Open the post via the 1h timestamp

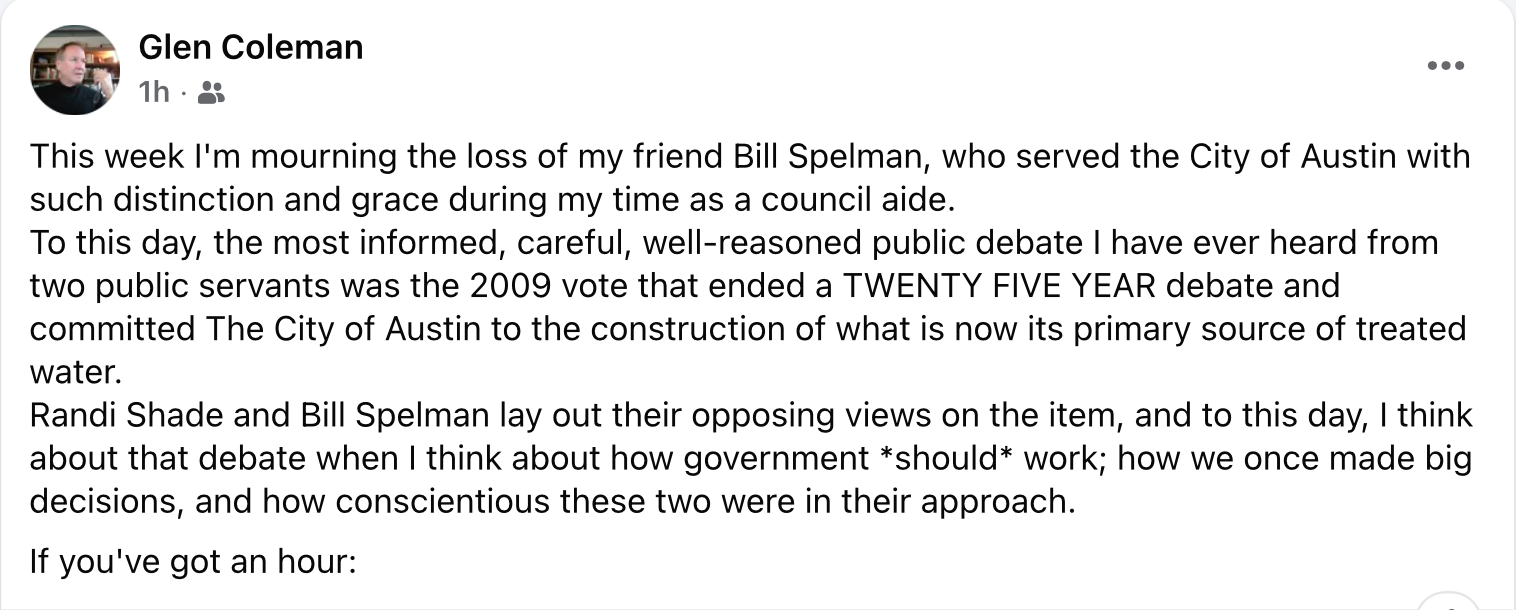tap(154, 93)
